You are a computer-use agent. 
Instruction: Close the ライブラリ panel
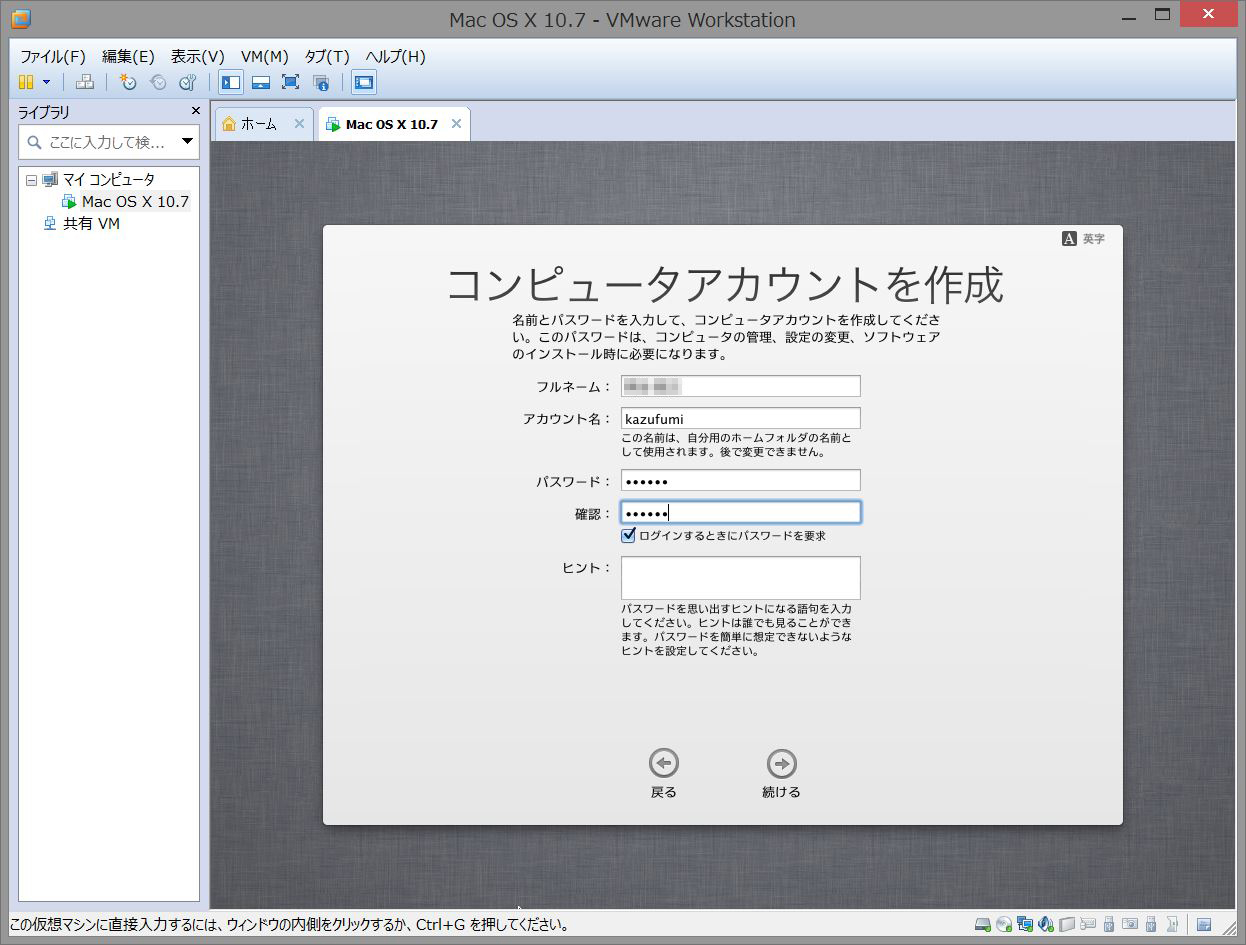(196, 111)
